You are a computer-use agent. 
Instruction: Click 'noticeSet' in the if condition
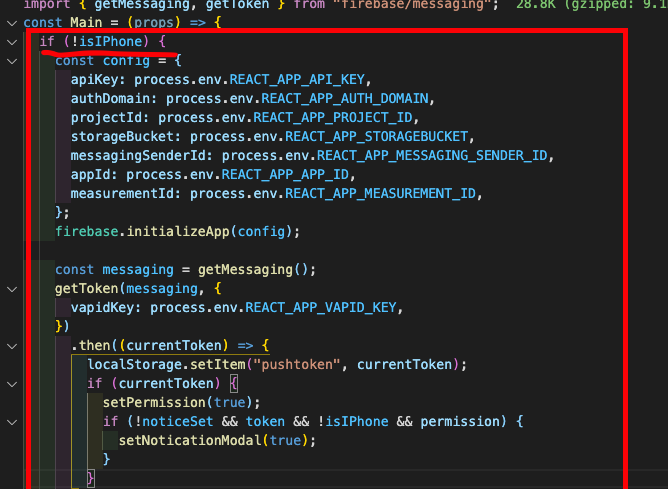point(177,422)
